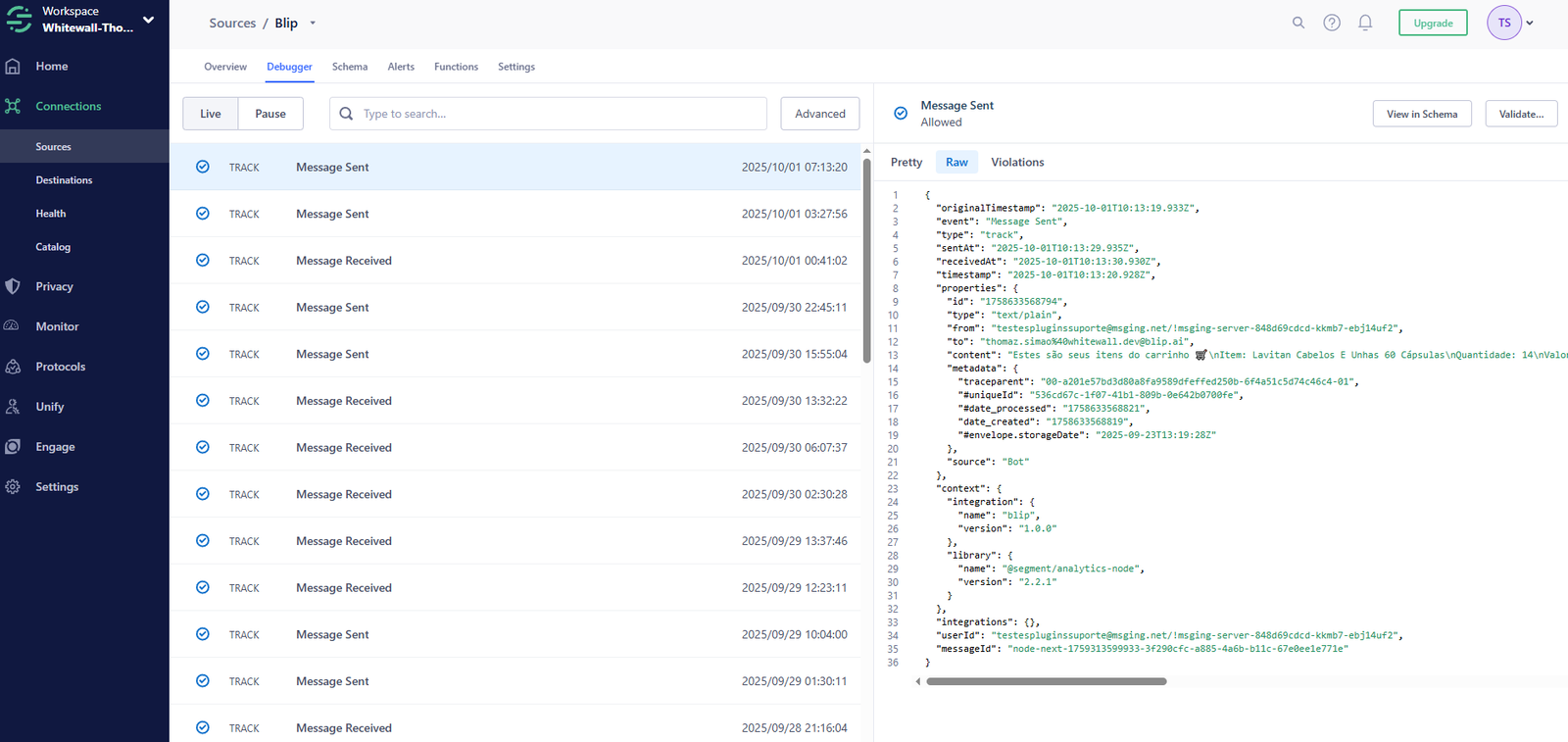Open the Protocols sidebar icon
Viewport: 1568px width, 742px height.
(x=13, y=367)
